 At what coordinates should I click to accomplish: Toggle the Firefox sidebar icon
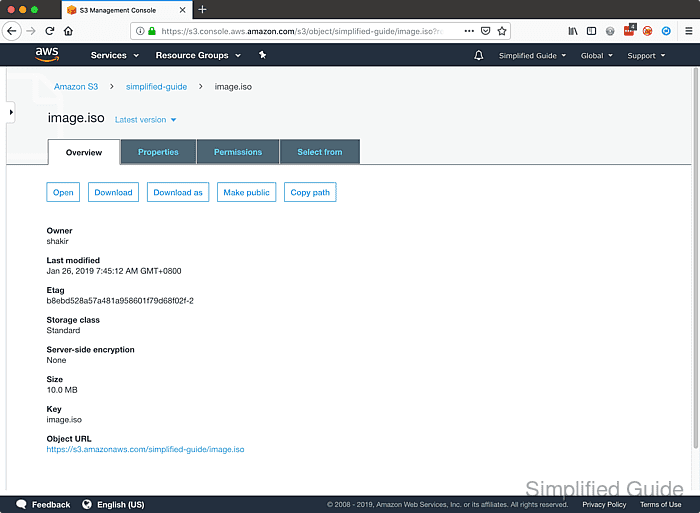pos(591,31)
